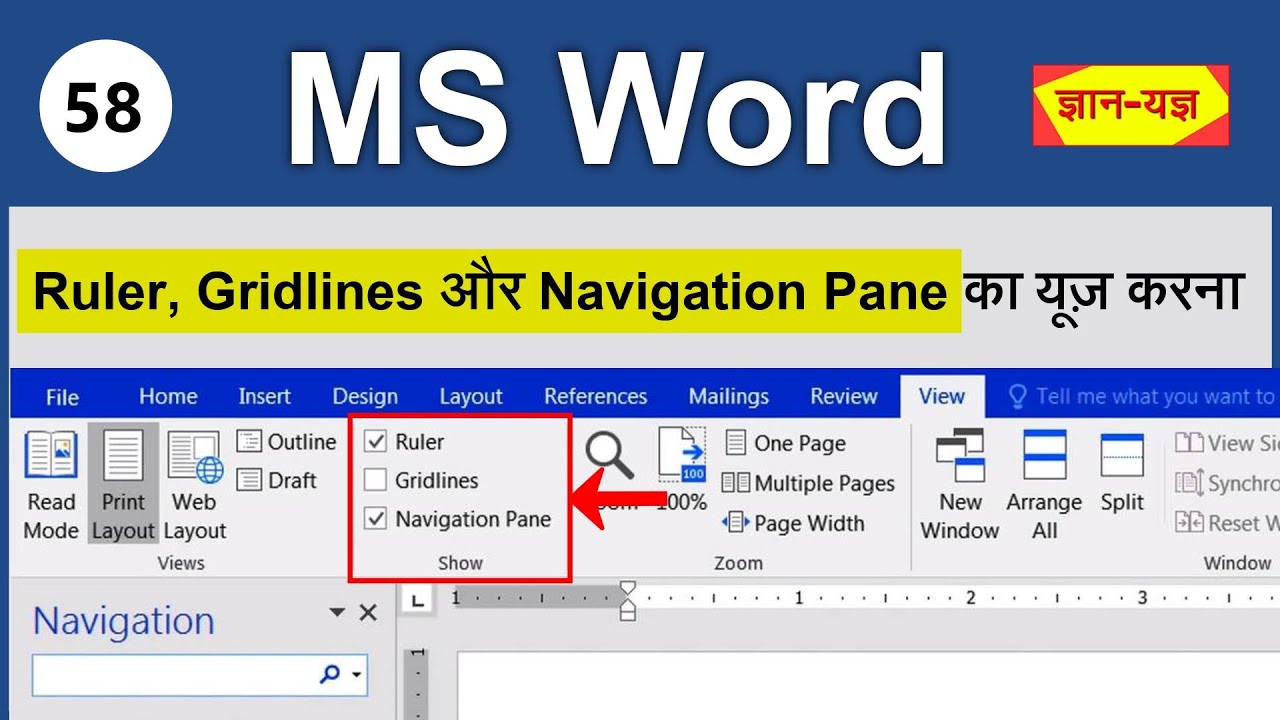The image size is (1280, 720).
Task: Click the One Page zoom option
Action: pyautogui.click(x=785, y=443)
